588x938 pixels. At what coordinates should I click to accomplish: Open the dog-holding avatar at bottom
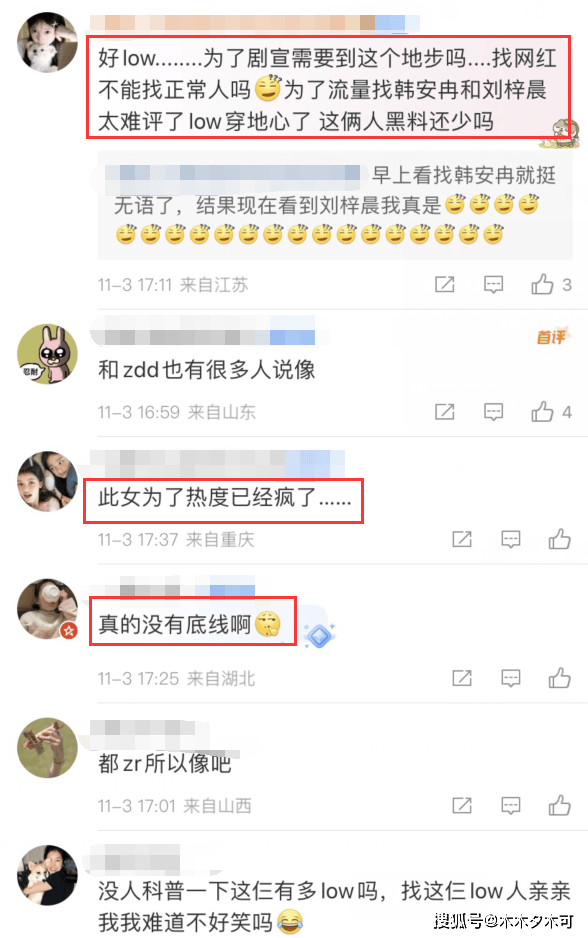point(47,875)
